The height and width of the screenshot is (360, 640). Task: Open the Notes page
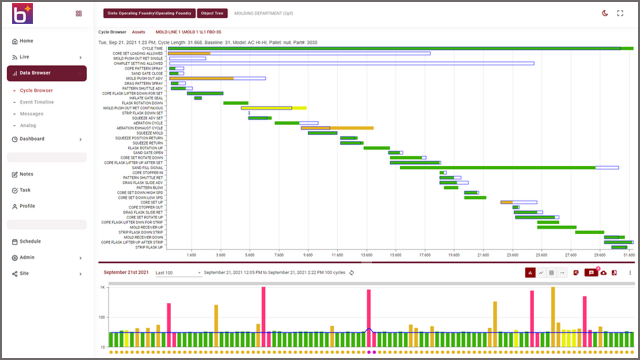[26, 174]
